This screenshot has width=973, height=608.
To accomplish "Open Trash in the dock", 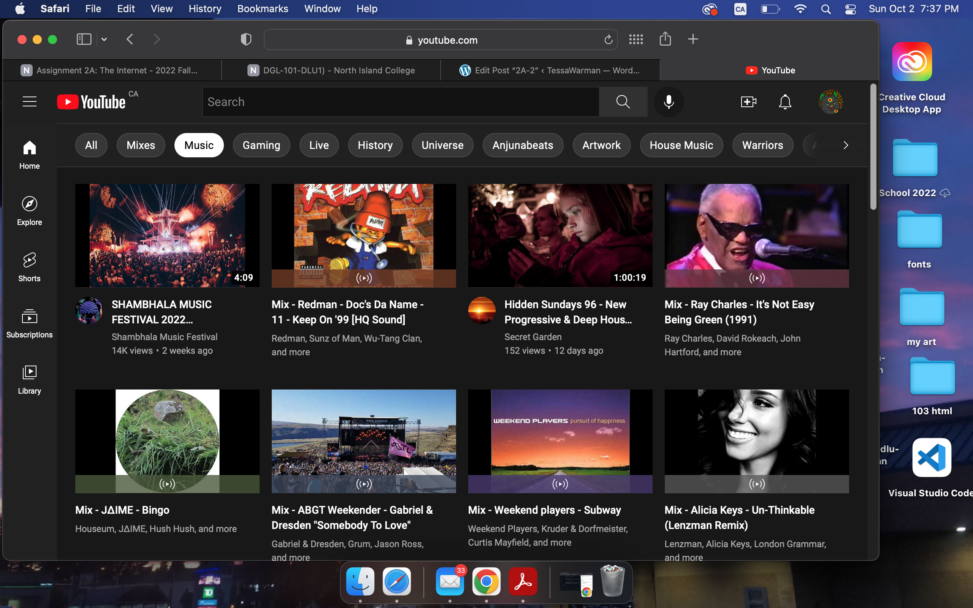I will 612,581.
